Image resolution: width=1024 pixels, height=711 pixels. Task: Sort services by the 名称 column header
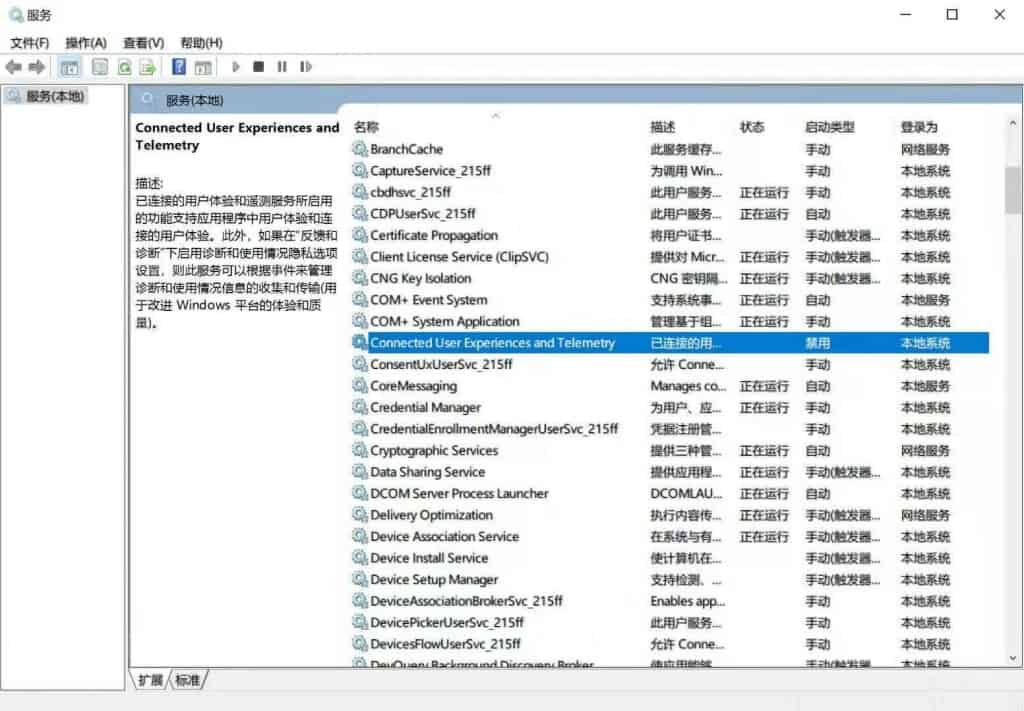365,127
